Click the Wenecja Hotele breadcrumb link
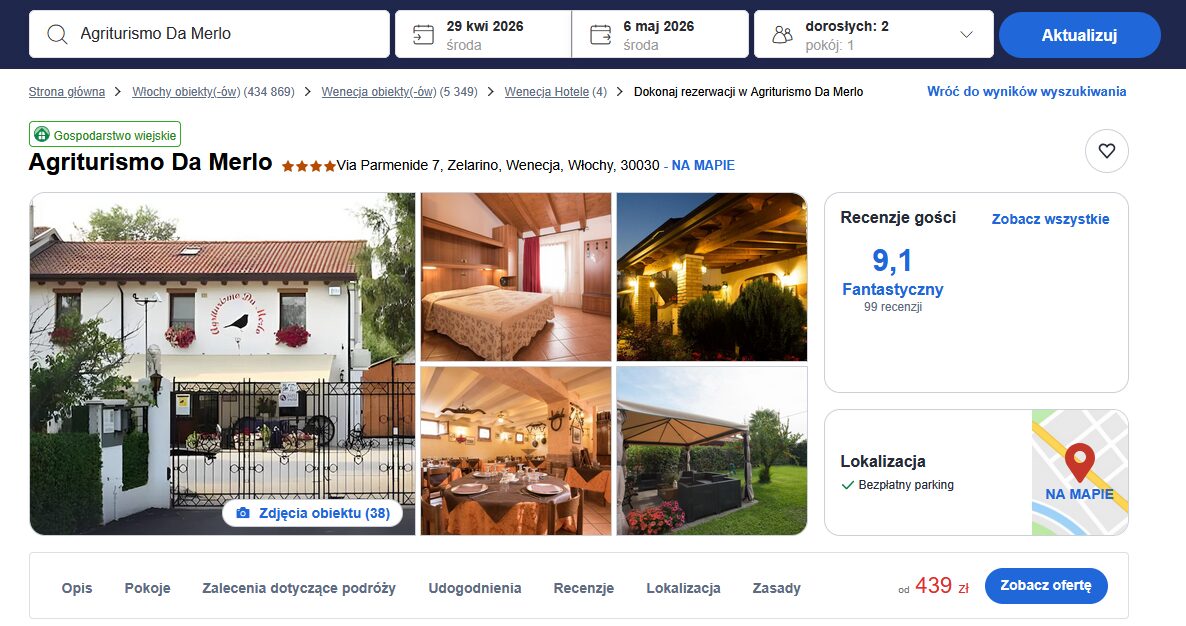The image size is (1186, 626). click(x=556, y=91)
